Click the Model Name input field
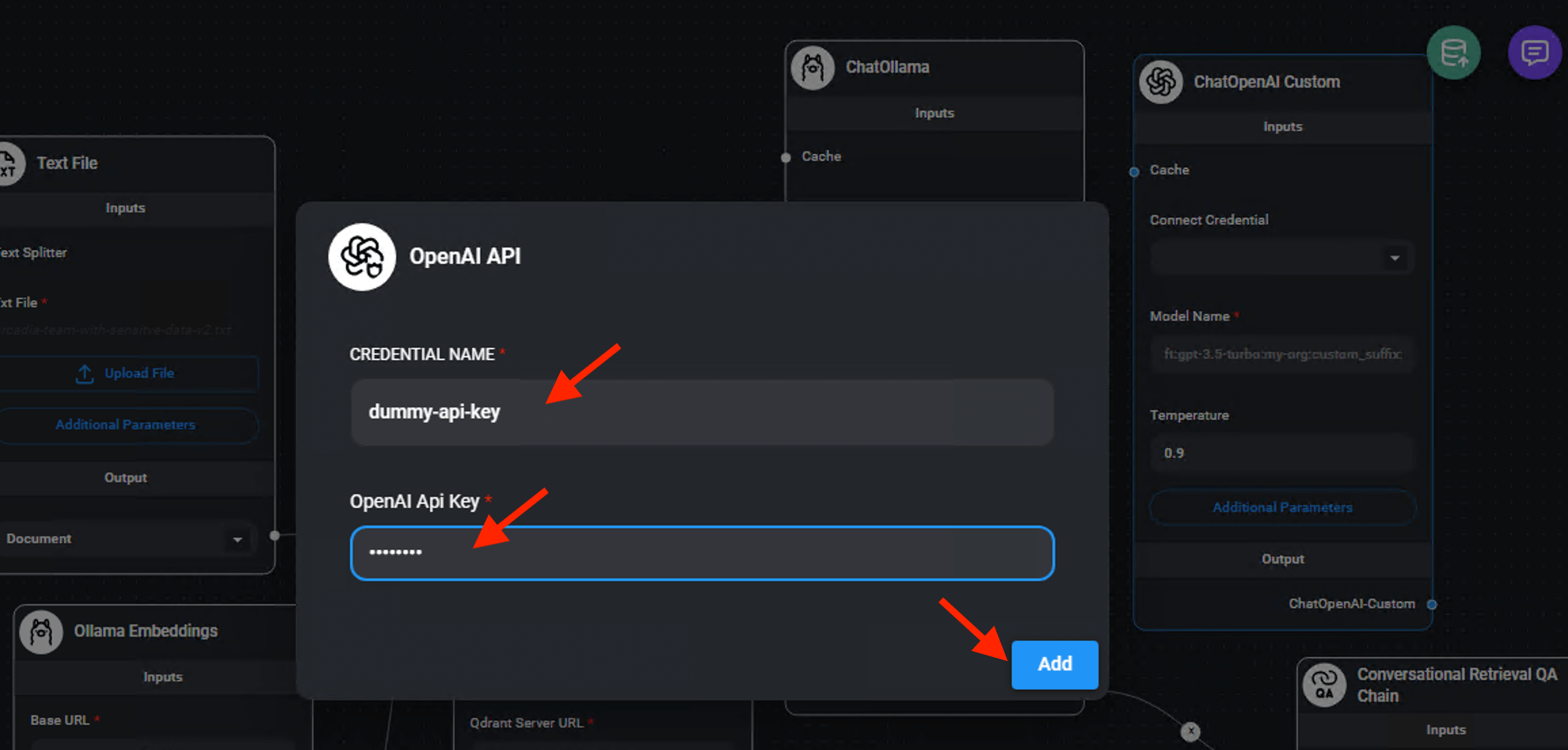This screenshot has height=750, width=1568. coord(1281,354)
